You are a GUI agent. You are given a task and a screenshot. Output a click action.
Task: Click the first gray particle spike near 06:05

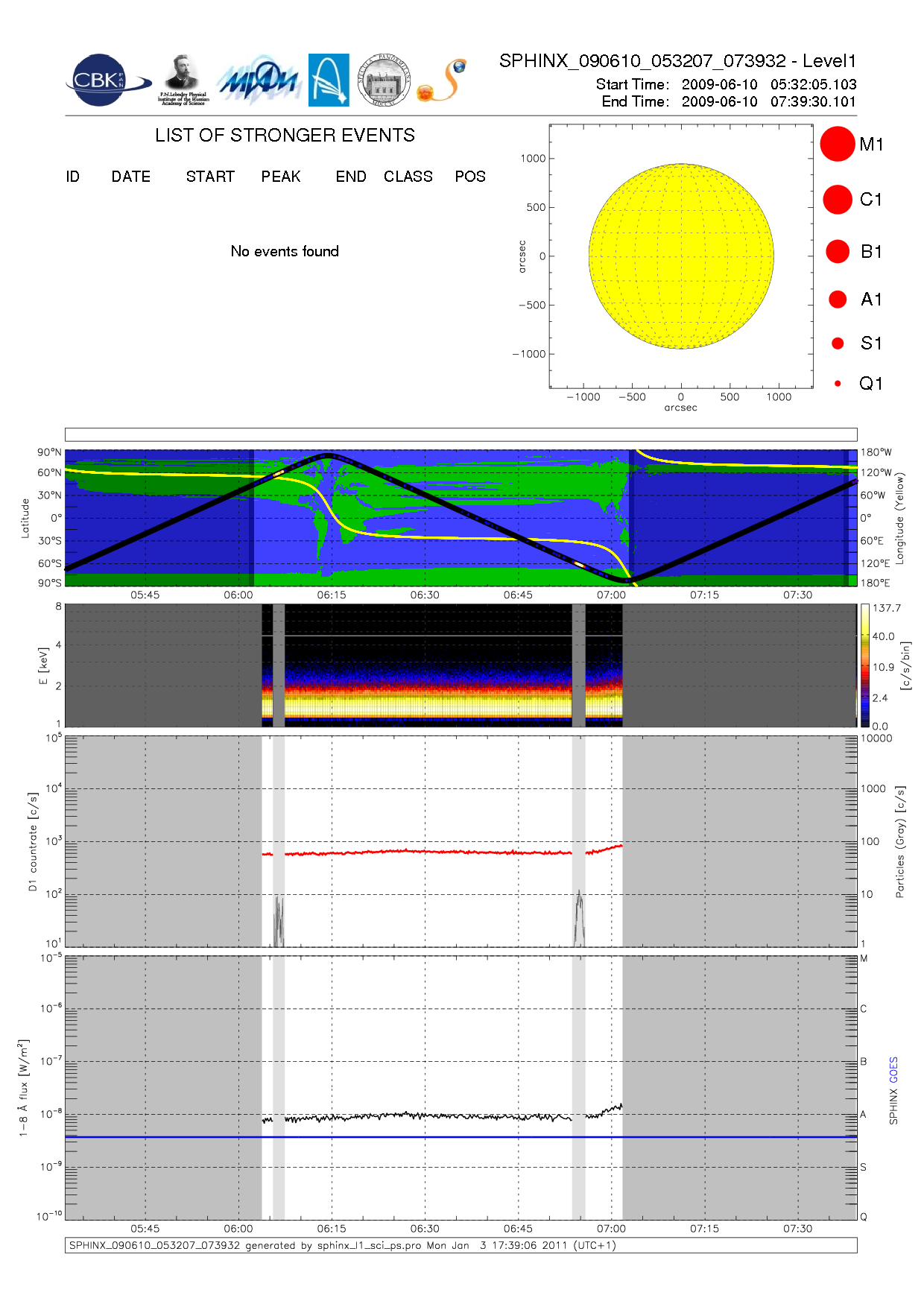(x=279, y=921)
